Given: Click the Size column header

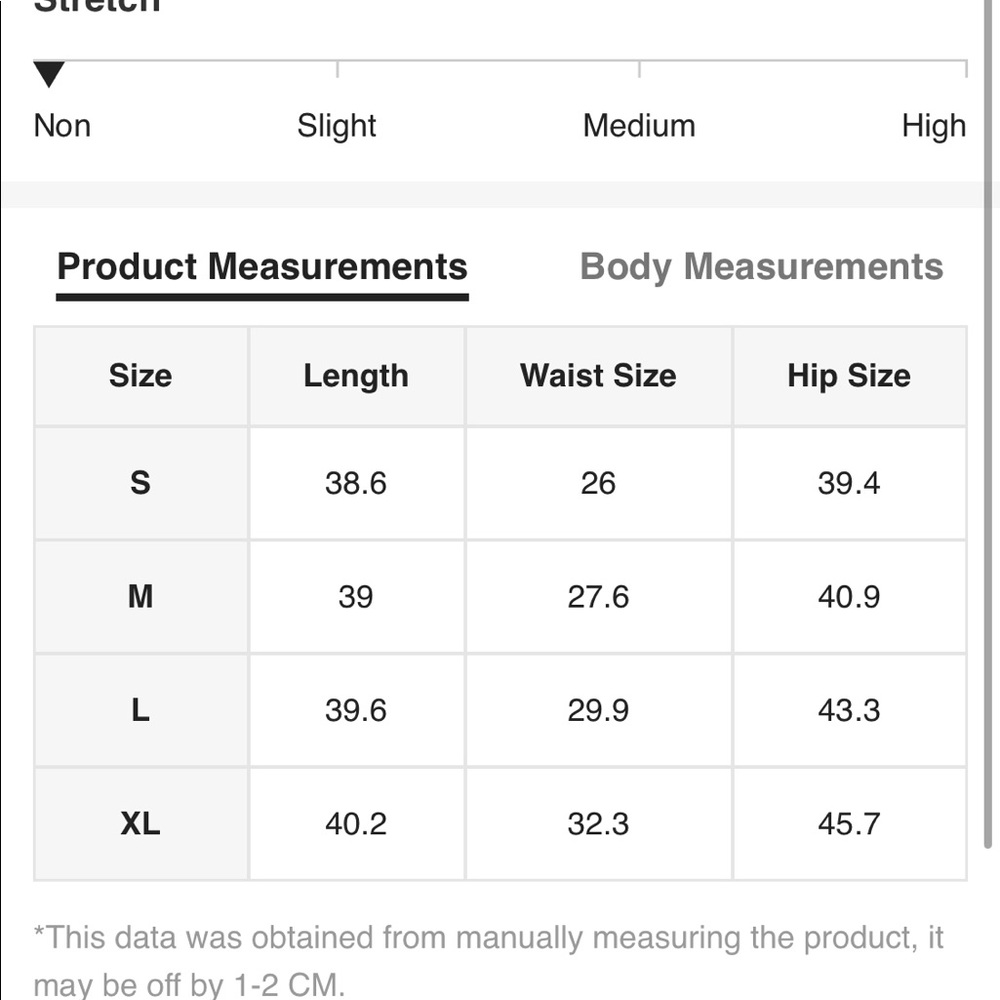Looking at the screenshot, I should tap(140, 376).
